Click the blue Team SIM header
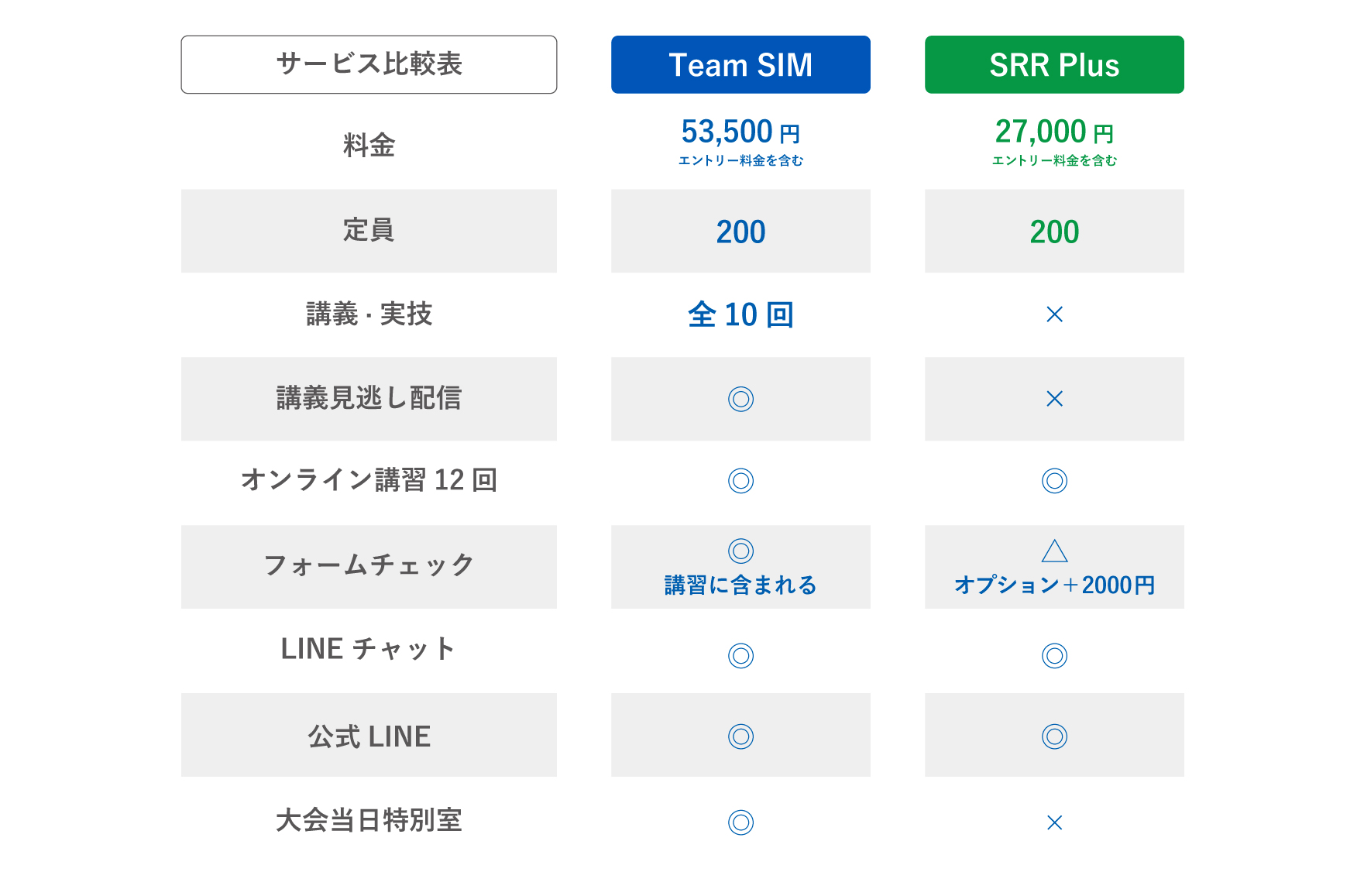Image resolution: width=1364 pixels, height=896 pixels. [x=740, y=64]
